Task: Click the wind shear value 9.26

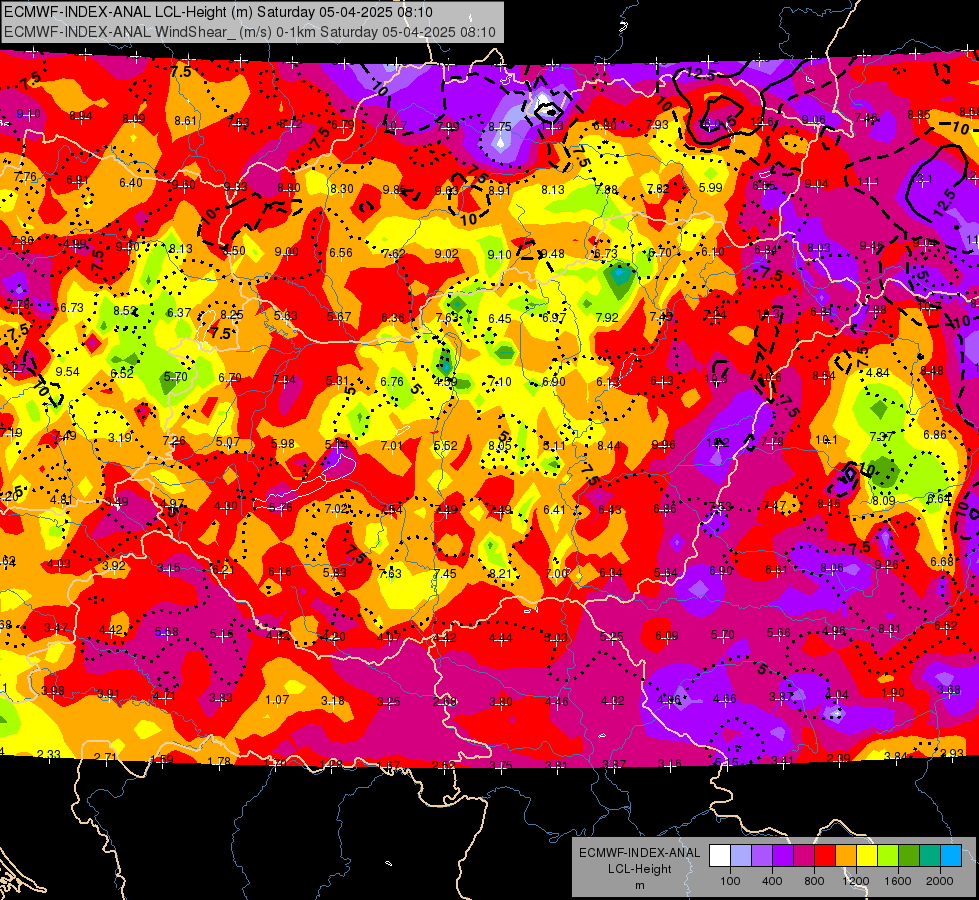Action: [x=887, y=565]
